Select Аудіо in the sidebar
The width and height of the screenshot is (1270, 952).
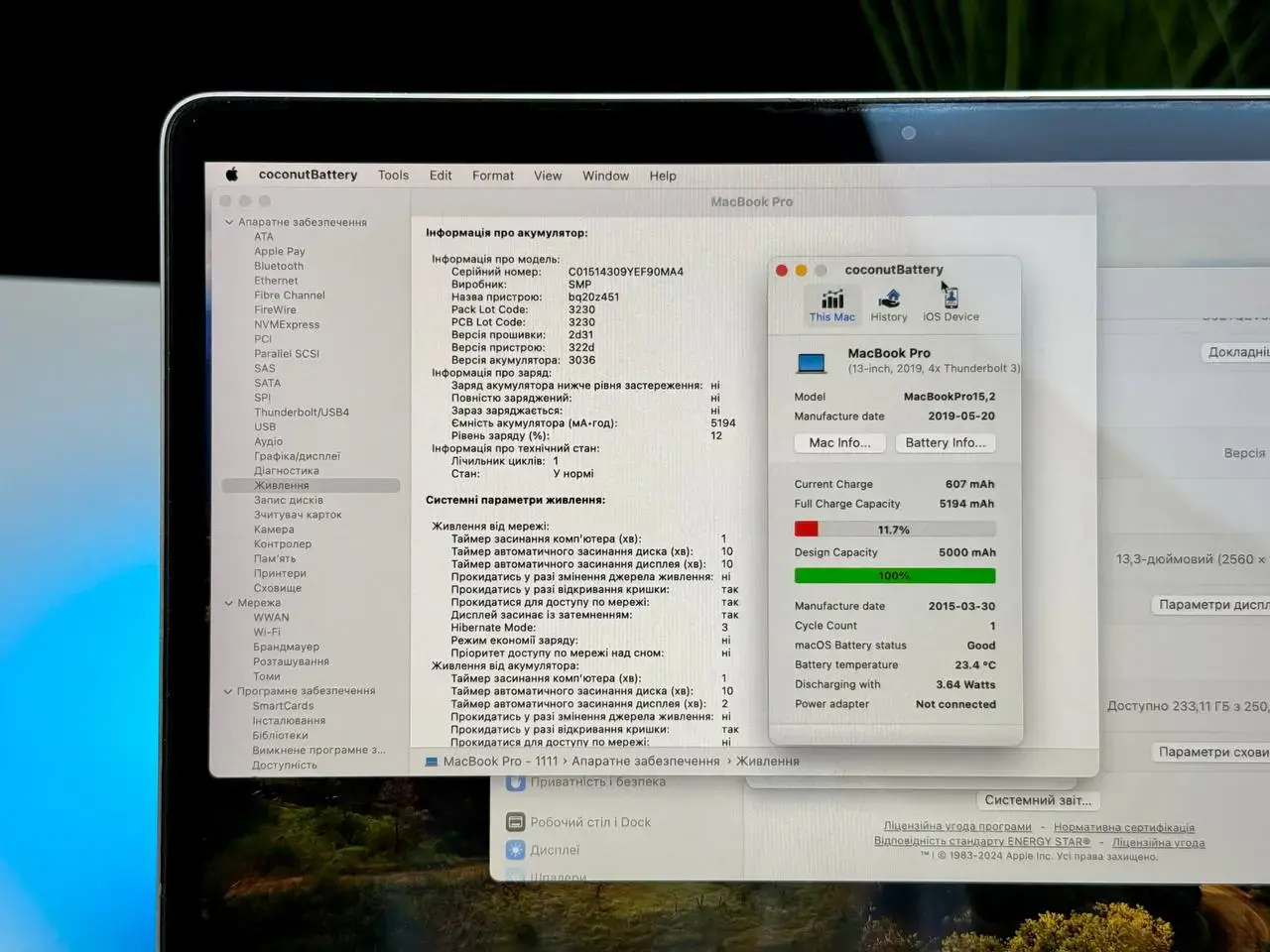click(269, 441)
